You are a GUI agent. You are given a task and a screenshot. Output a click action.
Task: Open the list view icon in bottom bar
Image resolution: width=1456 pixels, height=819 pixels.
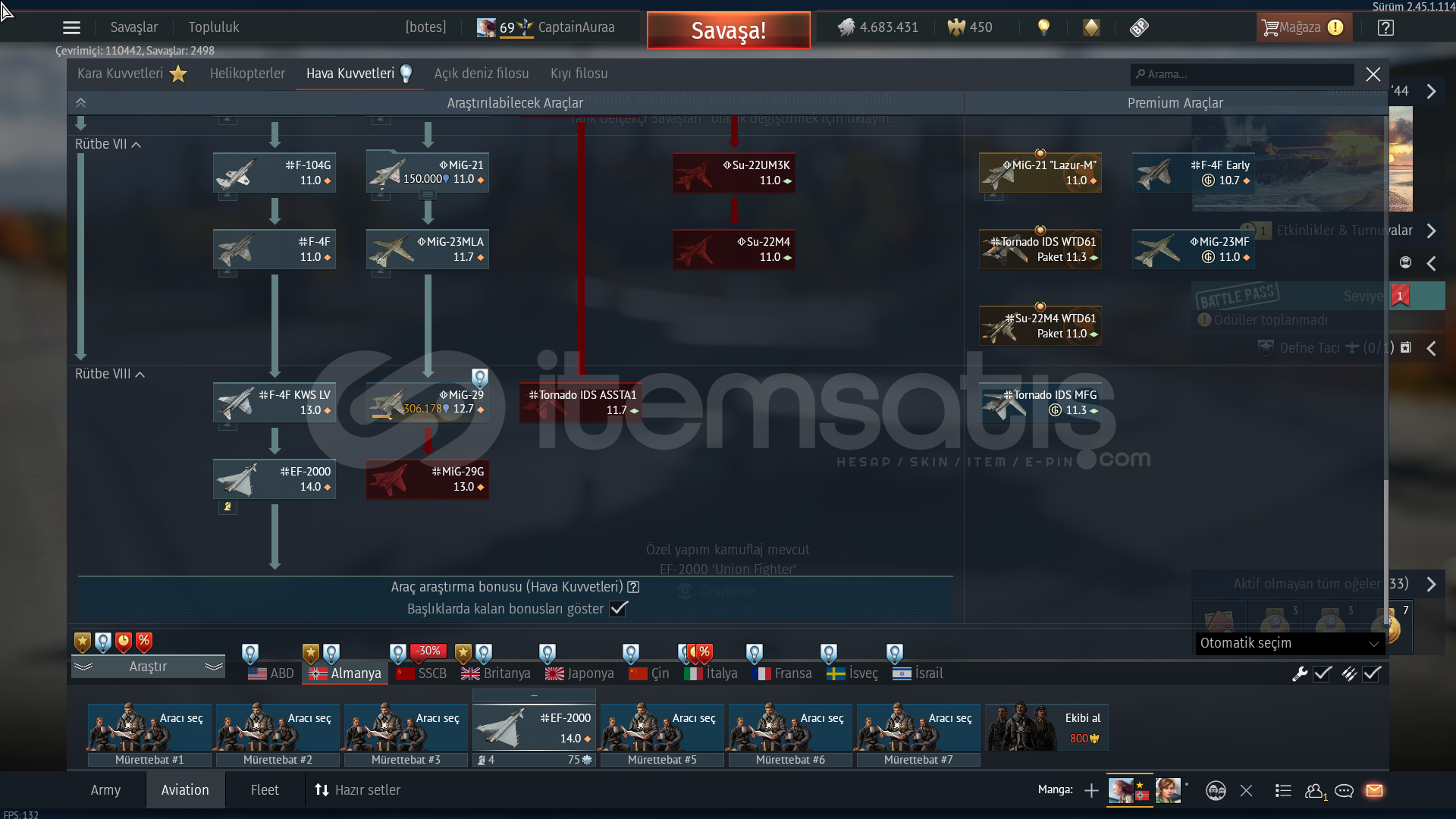[x=1283, y=791]
